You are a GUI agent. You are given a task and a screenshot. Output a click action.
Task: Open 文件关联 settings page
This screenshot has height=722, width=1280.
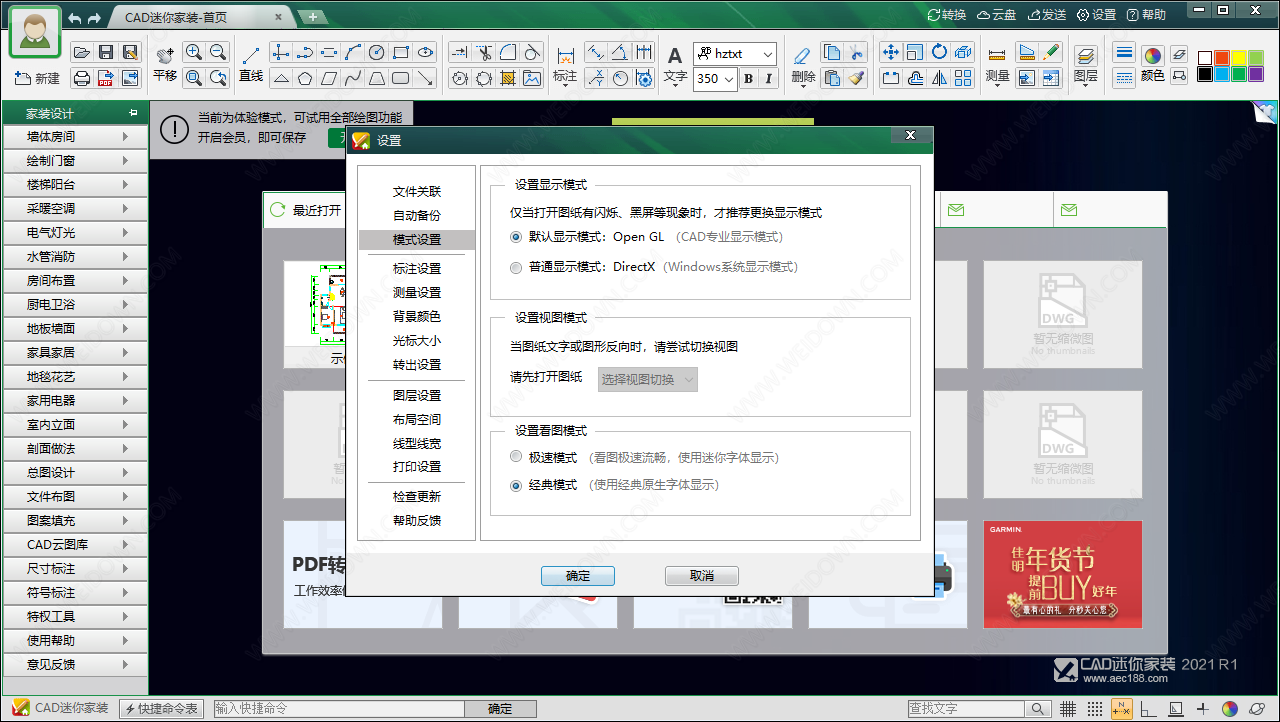pyautogui.click(x=417, y=191)
